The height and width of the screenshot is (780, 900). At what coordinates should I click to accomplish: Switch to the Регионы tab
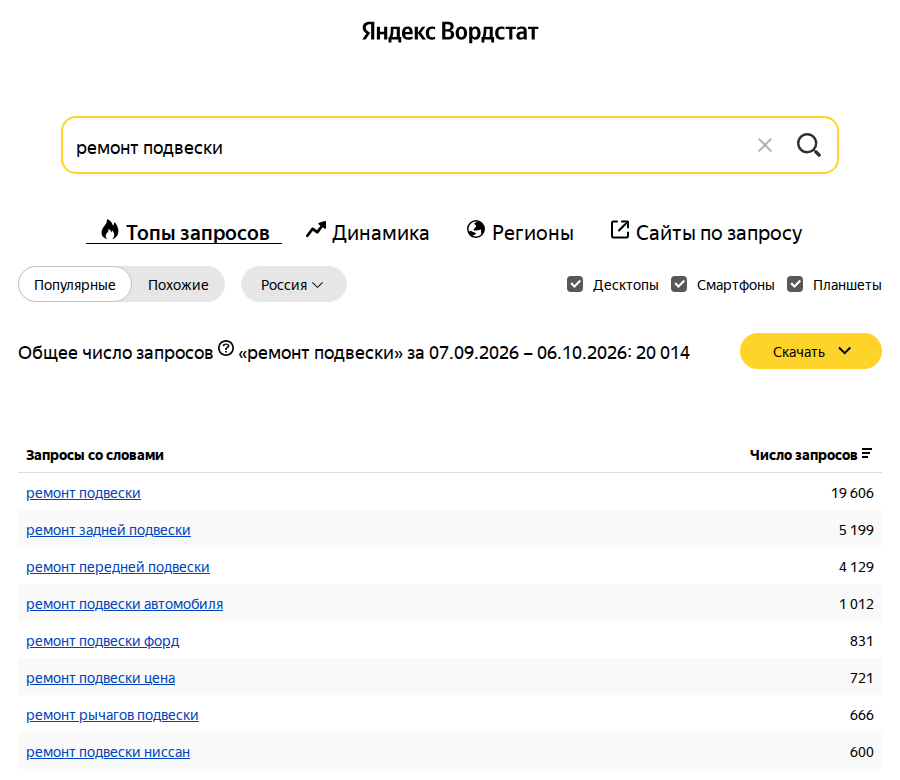pyautogui.click(x=520, y=232)
